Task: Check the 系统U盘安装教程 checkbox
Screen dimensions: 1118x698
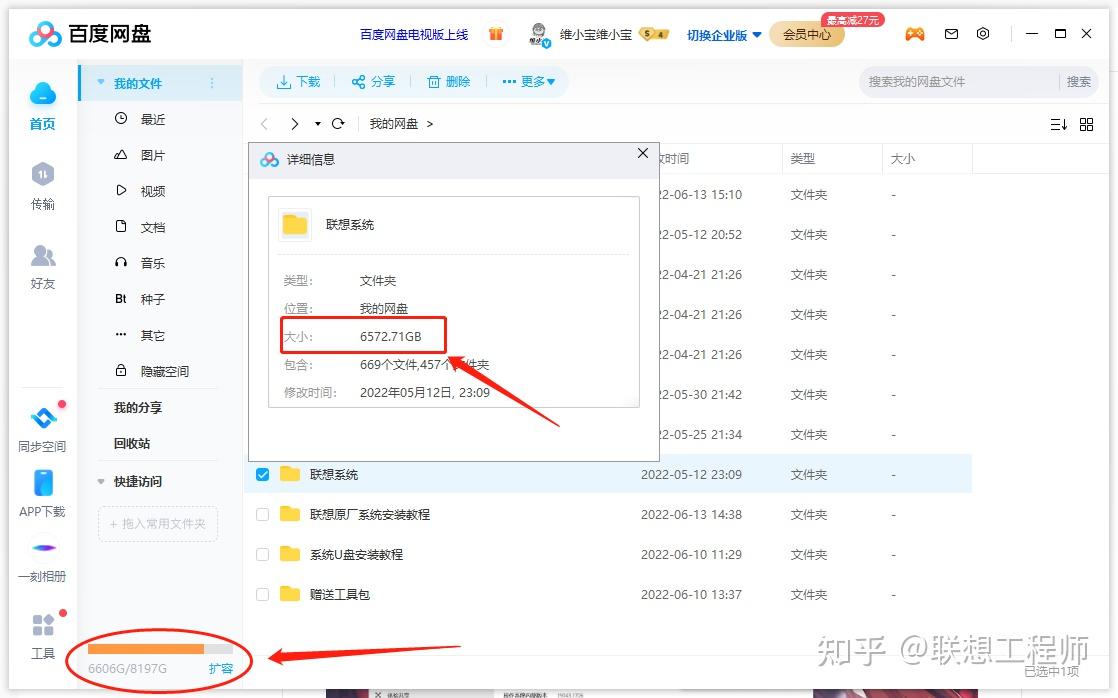Action: click(x=262, y=554)
